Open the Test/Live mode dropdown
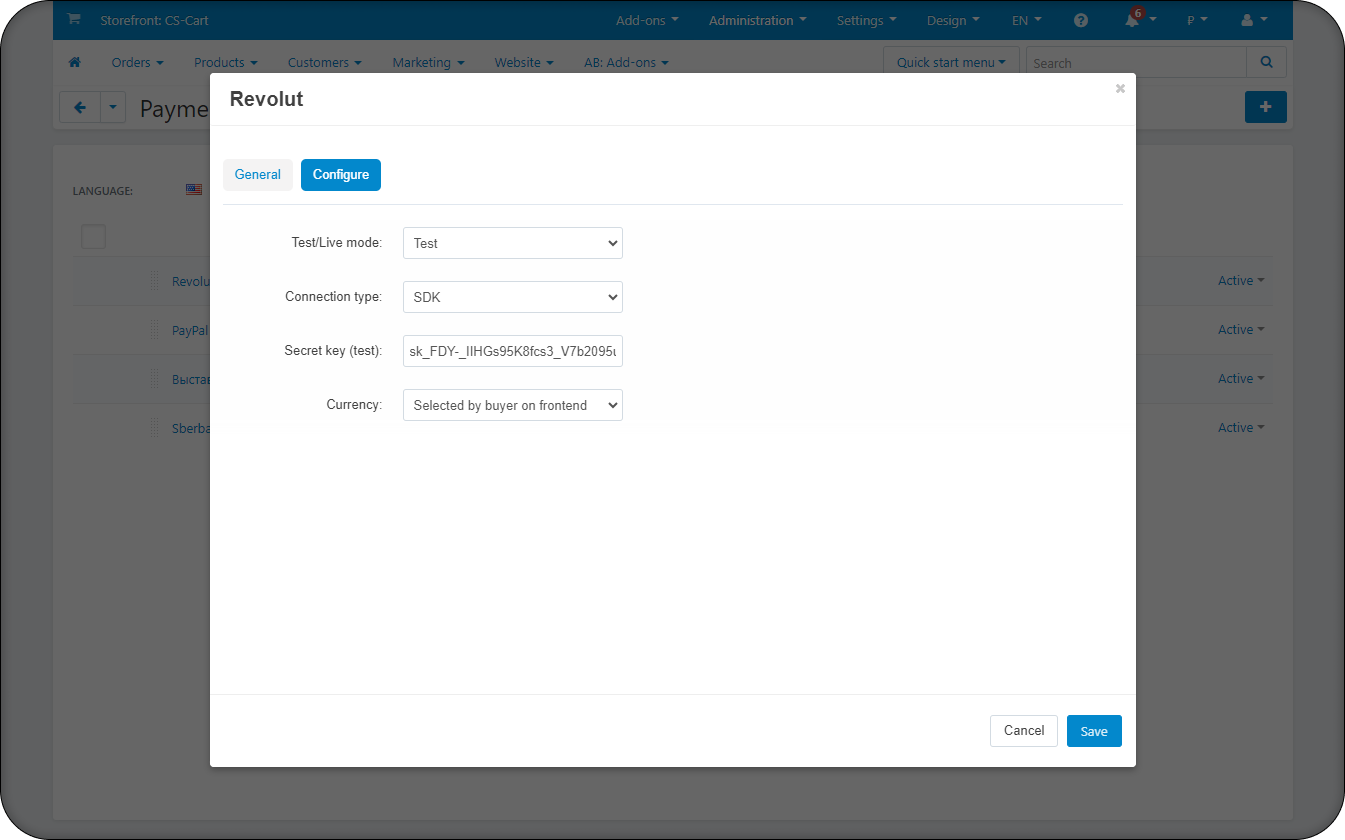Screen dimensions: 1345x840 click(513, 243)
